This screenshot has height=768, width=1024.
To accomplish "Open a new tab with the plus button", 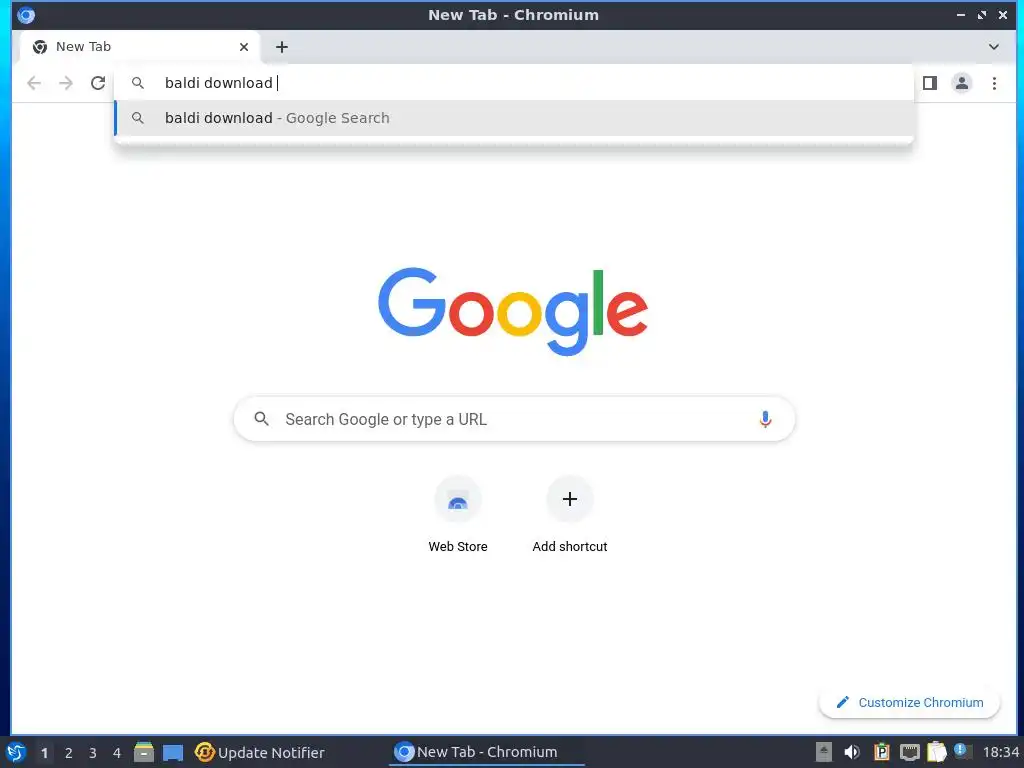I will pyautogui.click(x=281, y=47).
